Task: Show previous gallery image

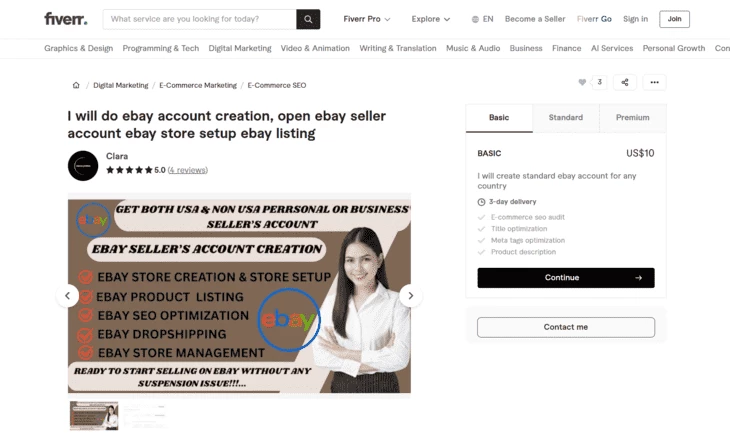Action: (68, 296)
